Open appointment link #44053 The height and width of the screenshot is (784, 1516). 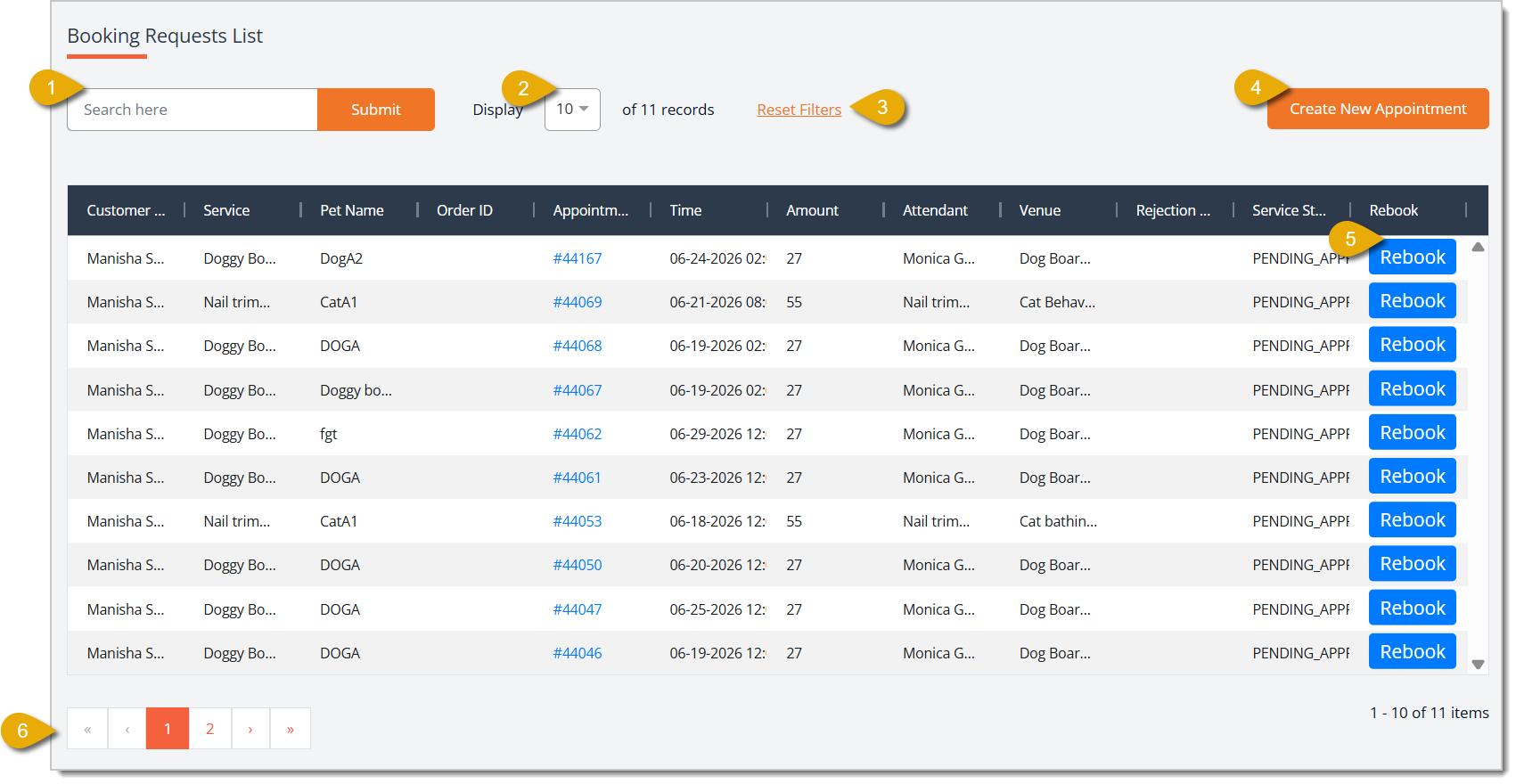point(578,521)
